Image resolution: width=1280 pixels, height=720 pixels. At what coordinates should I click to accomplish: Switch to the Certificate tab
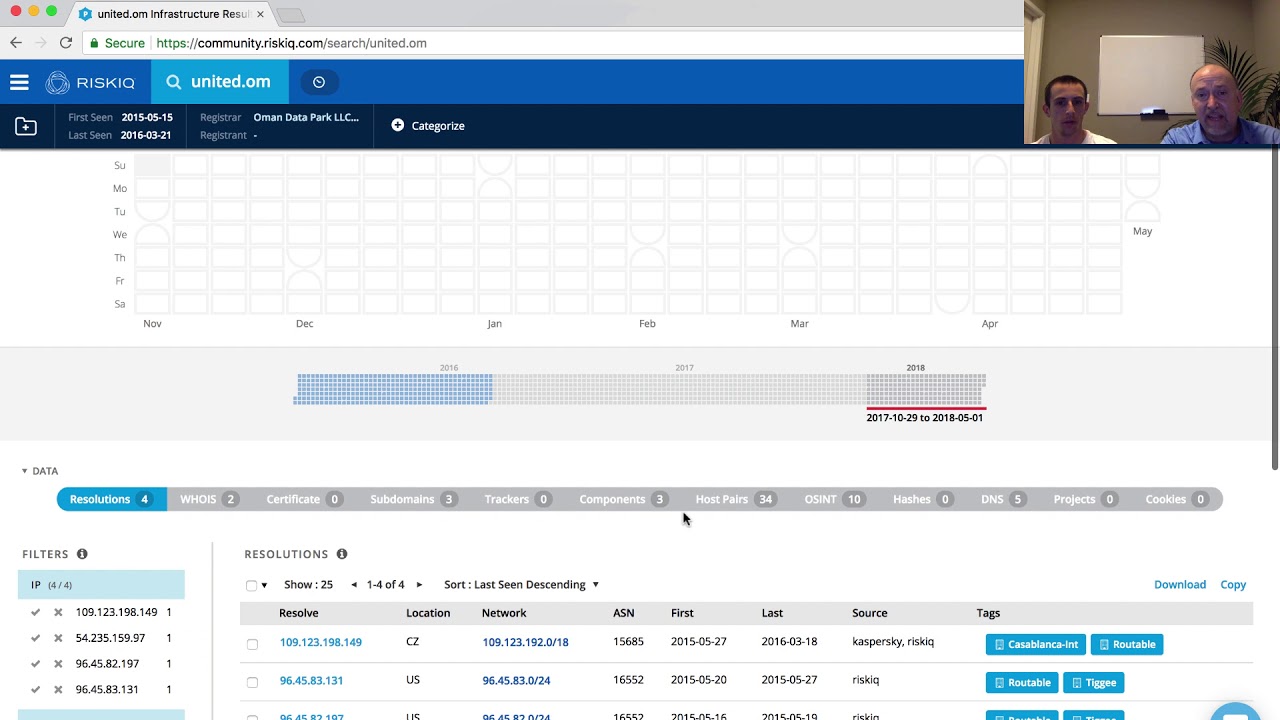pos(303,499)
